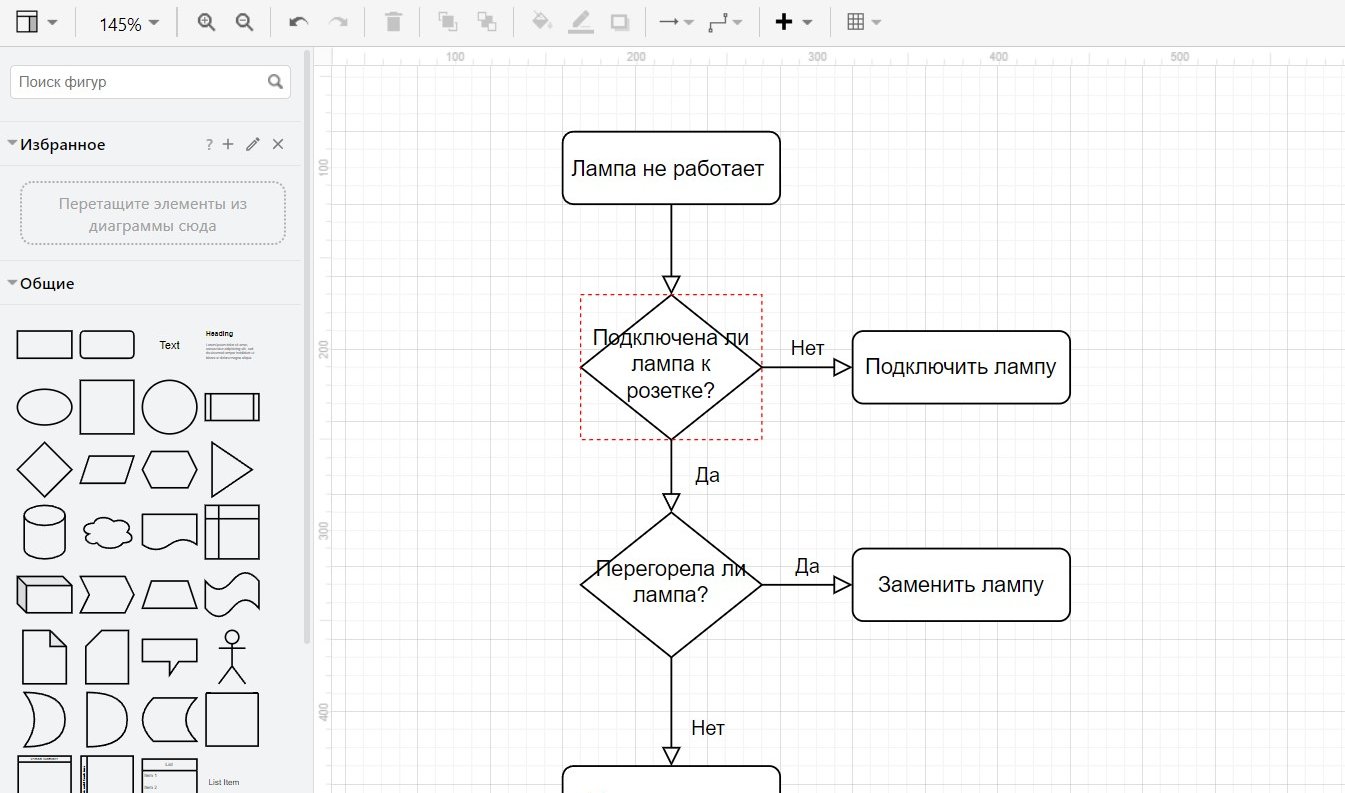Select the rectangle shape in Общие
The width and height of the screenshot is (1345, 793).
point(45,345)
